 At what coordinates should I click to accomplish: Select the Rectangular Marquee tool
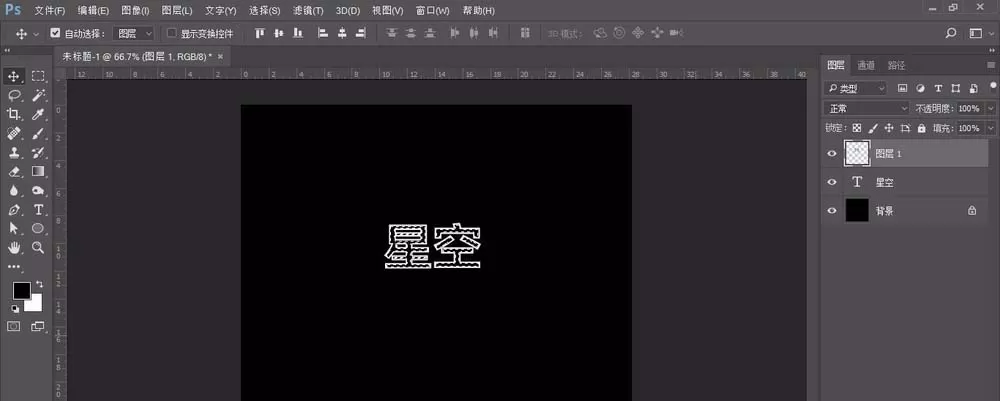(38, 77)
